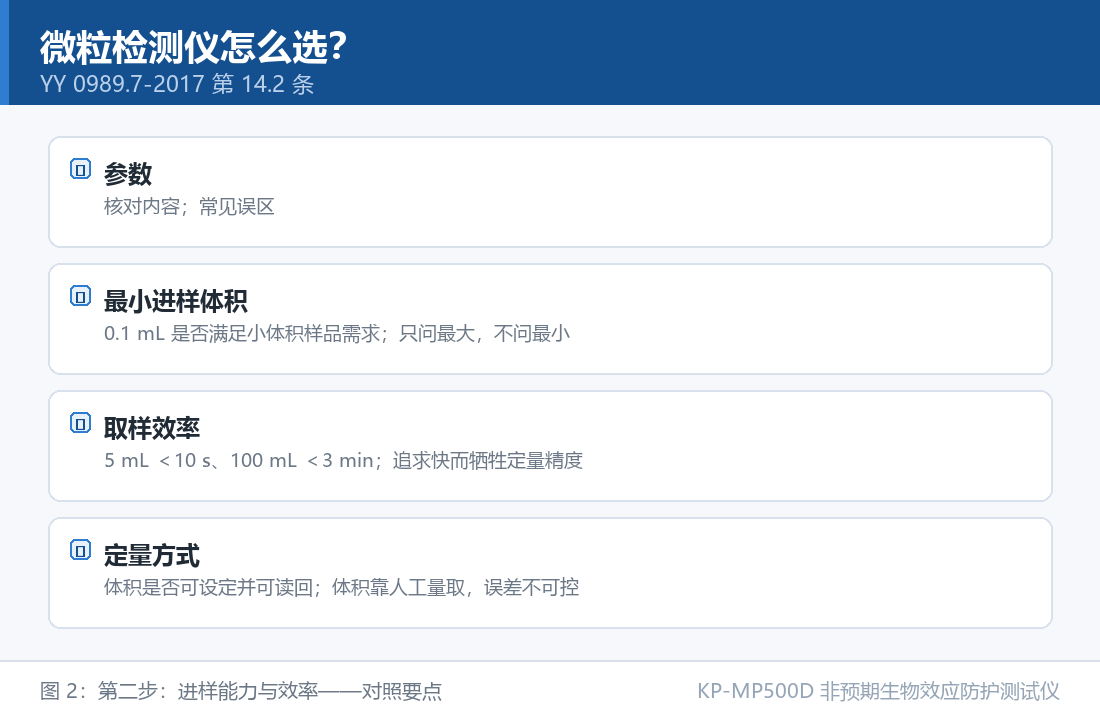Select the 参数 card heading
Image resolution: width=1100 pixels, height=720 pixels.
click(128, 174)
